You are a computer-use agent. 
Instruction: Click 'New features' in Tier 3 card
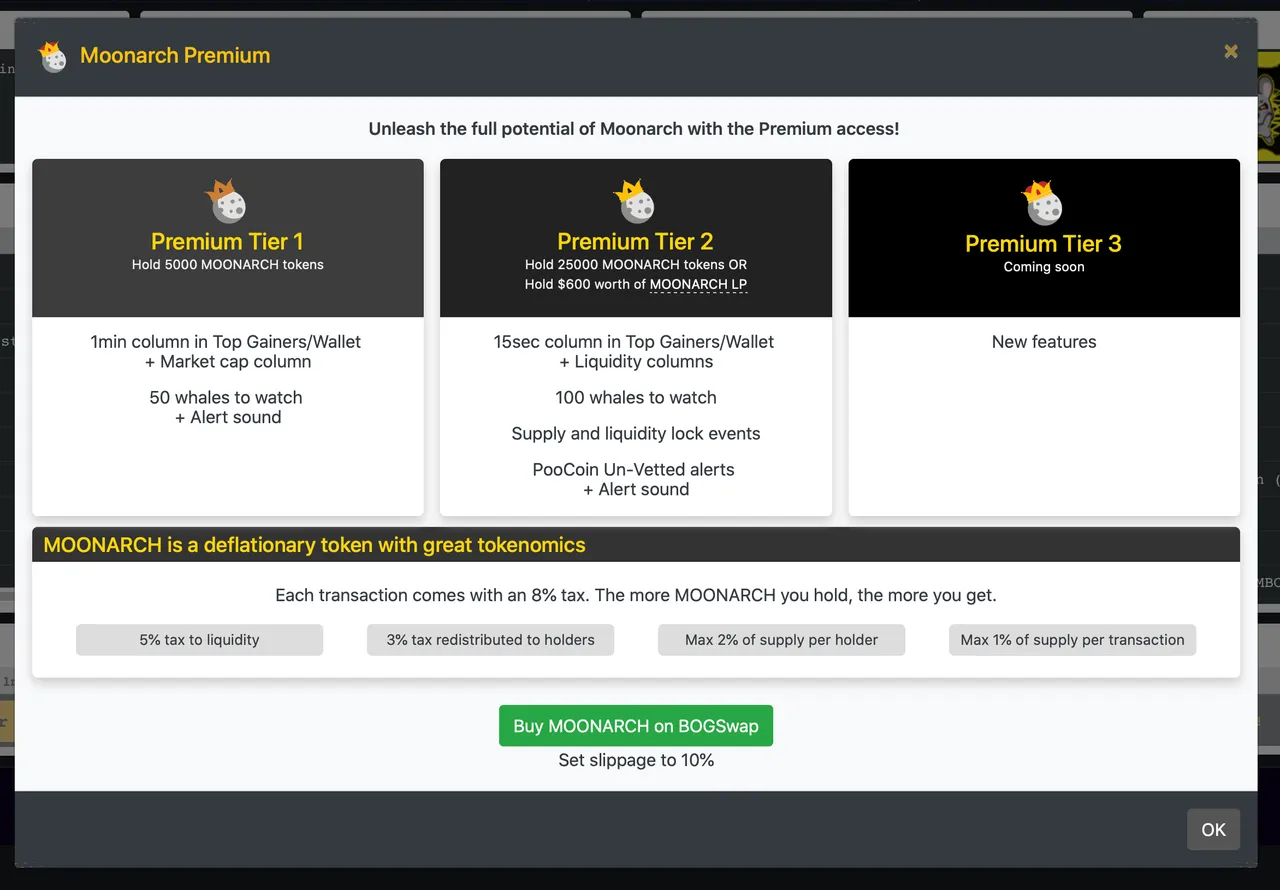pyautogui.click(x=1044, y=342)
